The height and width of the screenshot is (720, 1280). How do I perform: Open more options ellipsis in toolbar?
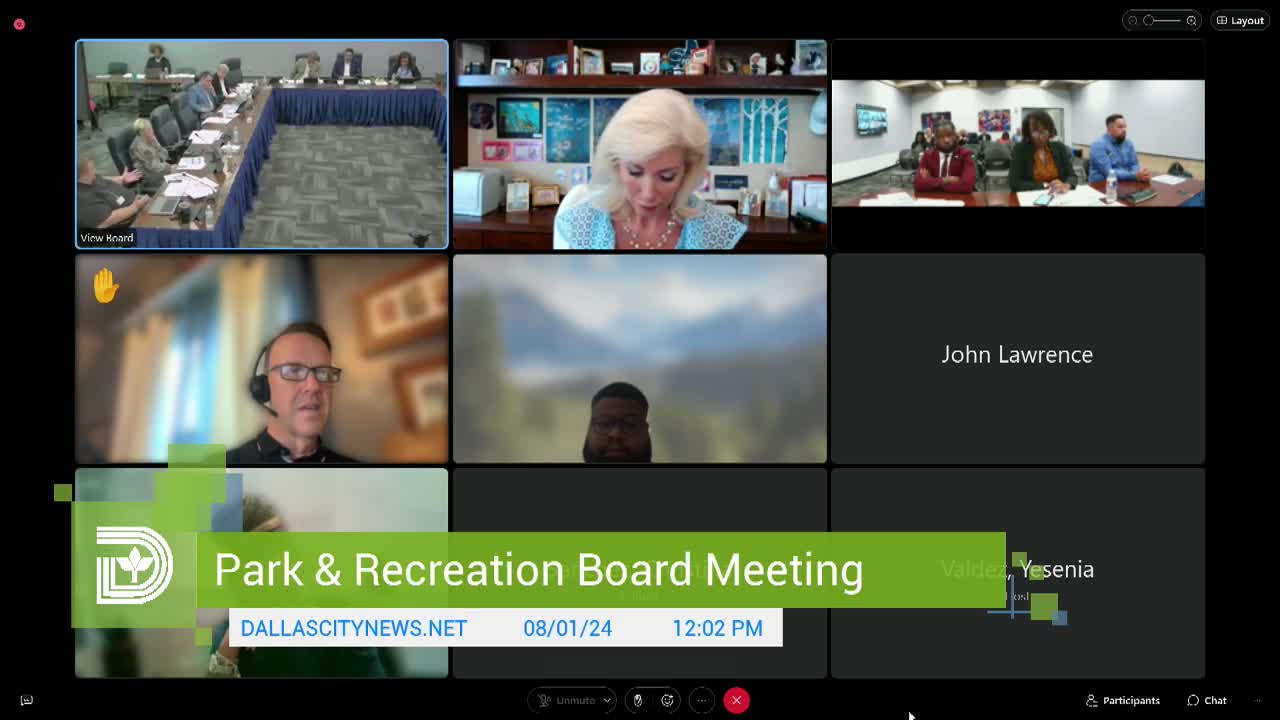[702, 700]
